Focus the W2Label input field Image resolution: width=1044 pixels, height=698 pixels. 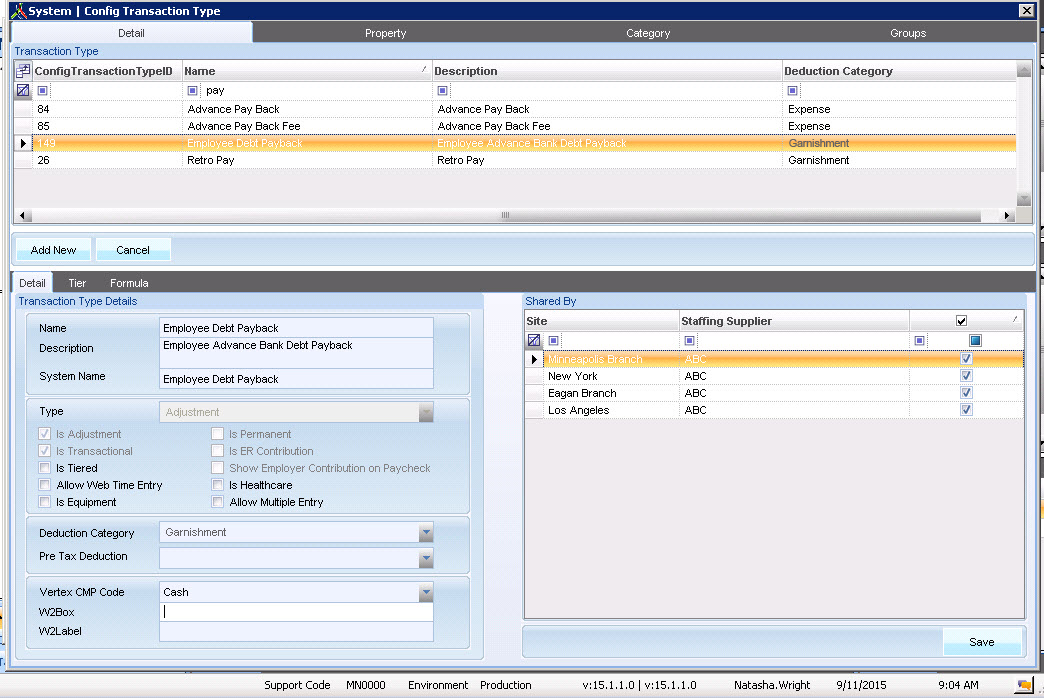(296, 631)
